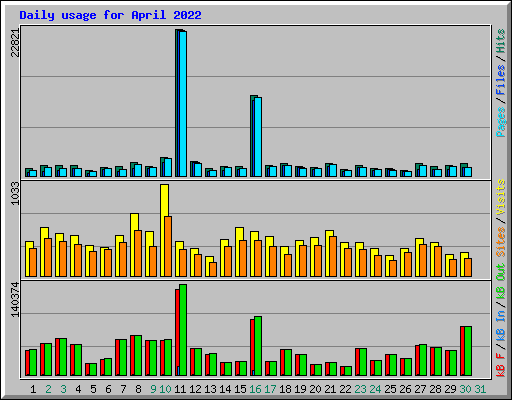Click day 5 on the x-axis

point(93,389)
